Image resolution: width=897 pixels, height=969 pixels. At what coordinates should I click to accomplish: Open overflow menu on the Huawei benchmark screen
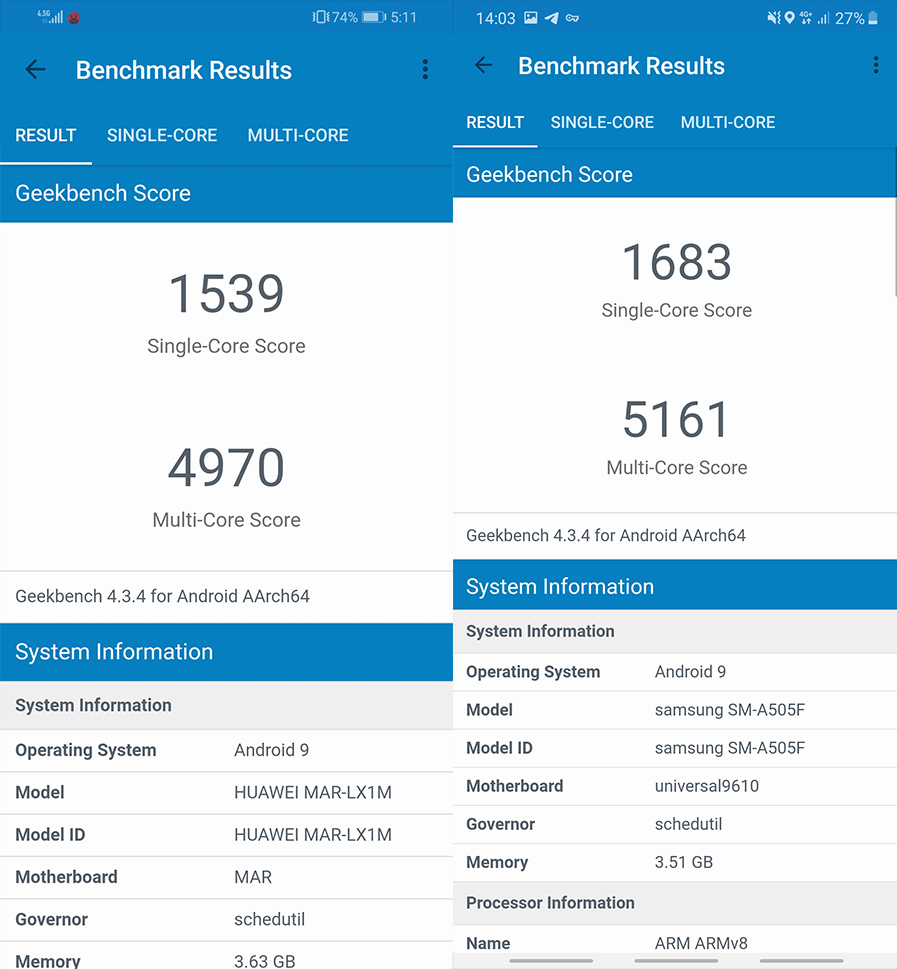coord(425,69)
